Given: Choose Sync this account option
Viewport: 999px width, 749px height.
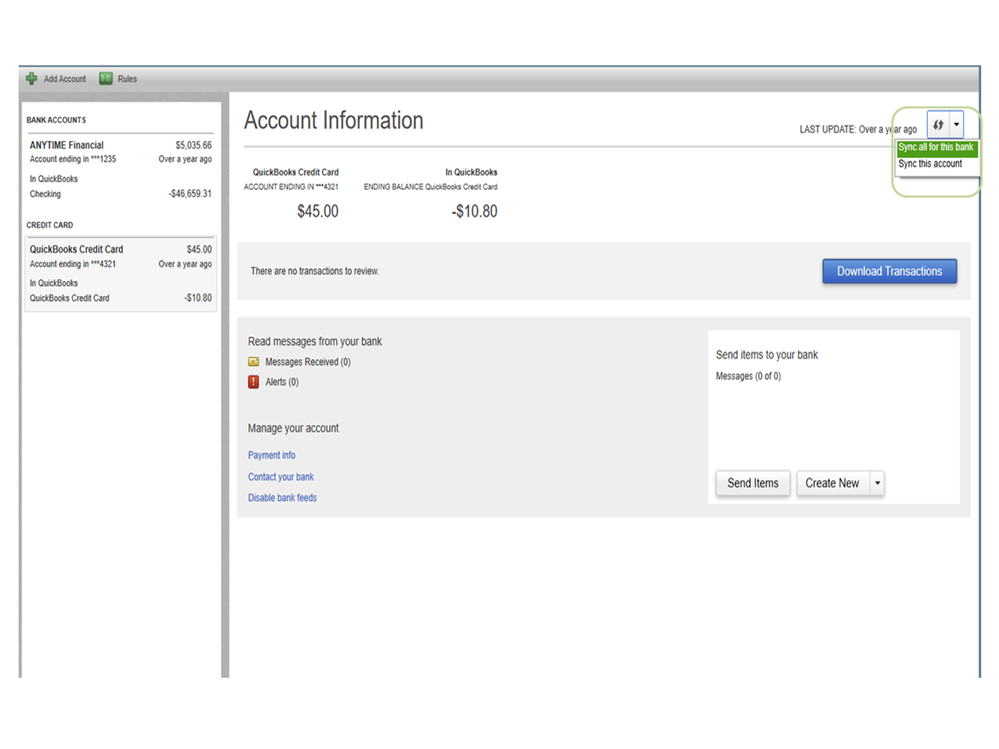Looking at the screenshot, I should pos(930,164).
